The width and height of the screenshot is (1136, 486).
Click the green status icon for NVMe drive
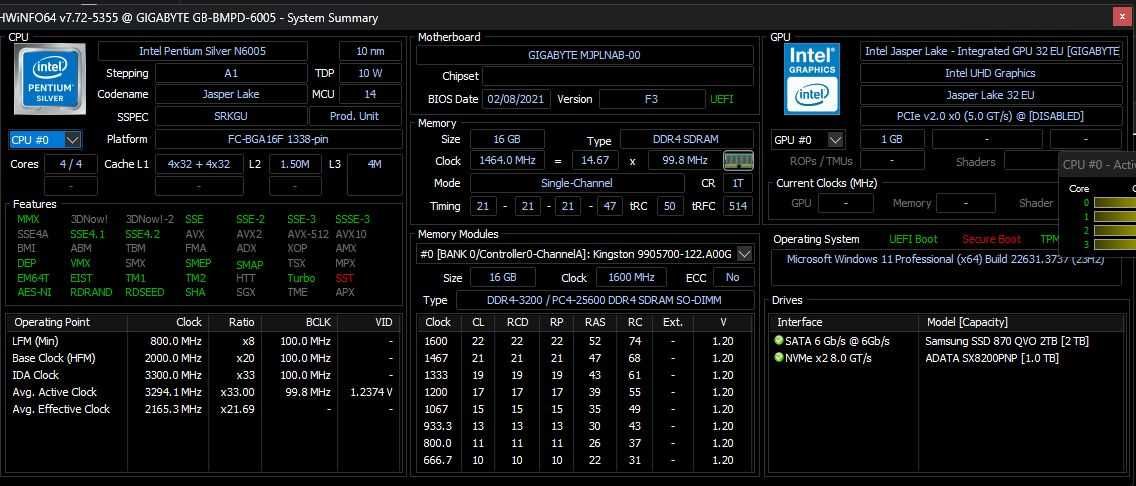(x=779, y=358)
